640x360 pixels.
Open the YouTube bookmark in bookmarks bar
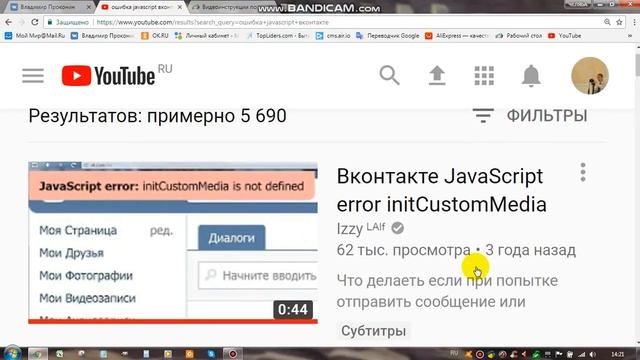pyautogui.click(x=565, y=36)
